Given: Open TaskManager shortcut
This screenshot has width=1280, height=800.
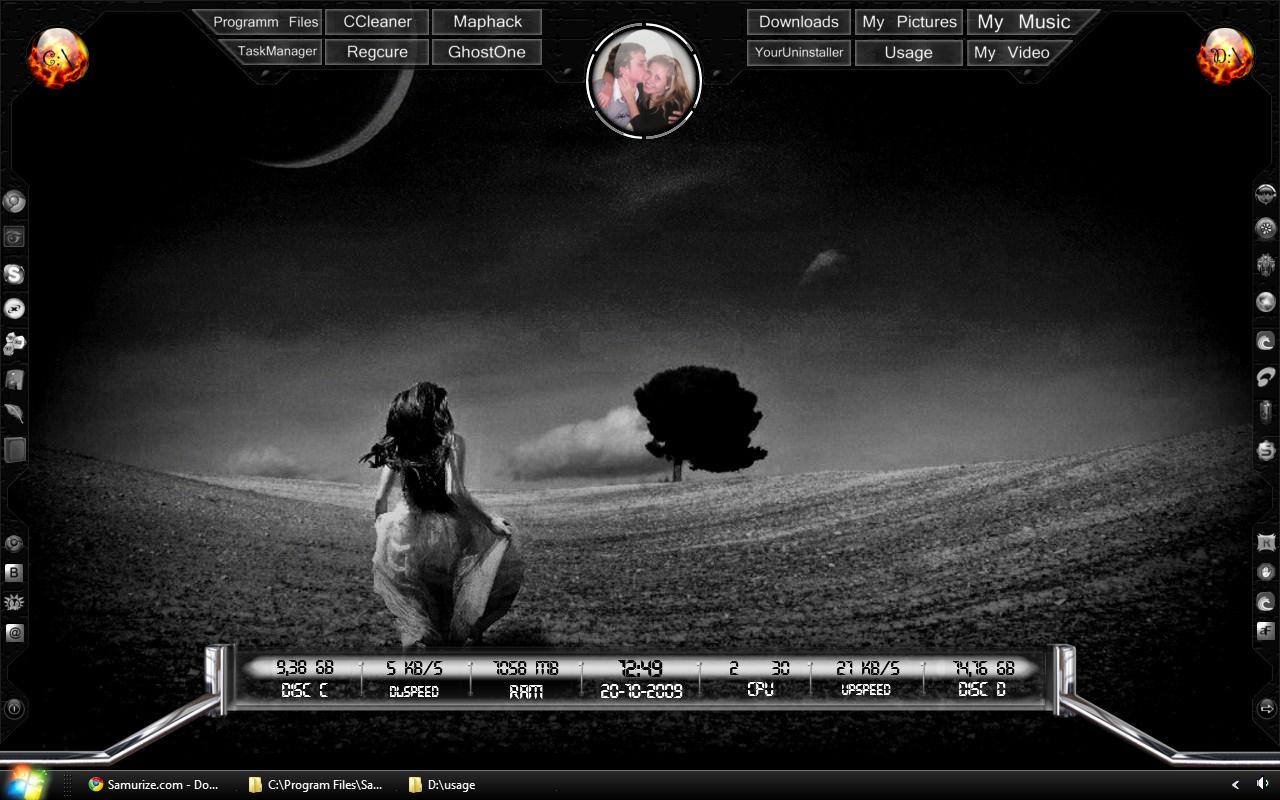Looking at the screenshot, I should click(x=277, y=52).
